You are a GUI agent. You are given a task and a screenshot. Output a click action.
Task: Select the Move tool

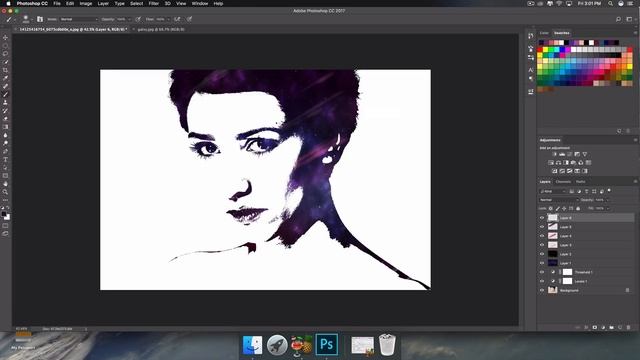coord(5,38)
